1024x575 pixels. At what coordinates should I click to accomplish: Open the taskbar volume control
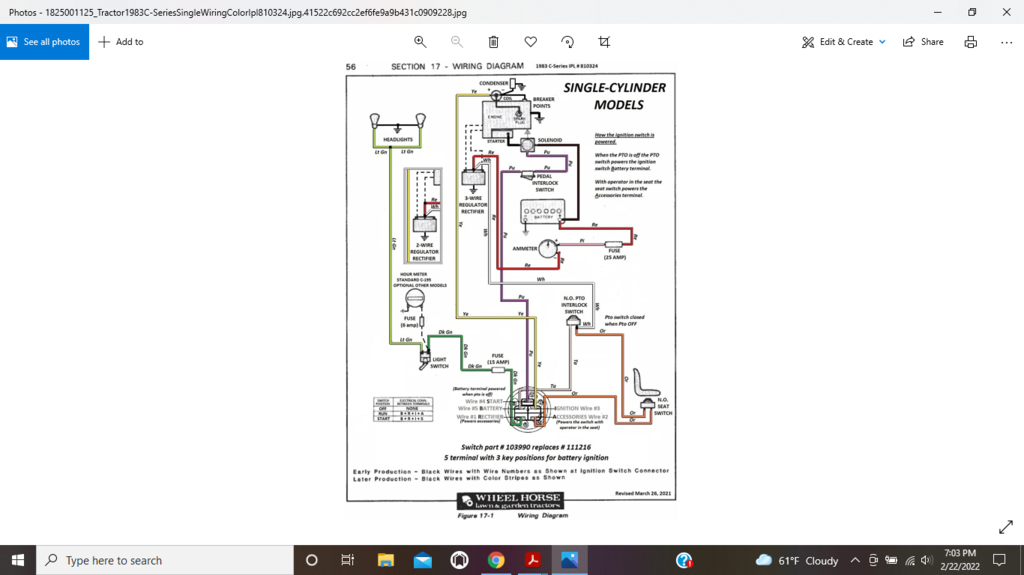[928, 560]
